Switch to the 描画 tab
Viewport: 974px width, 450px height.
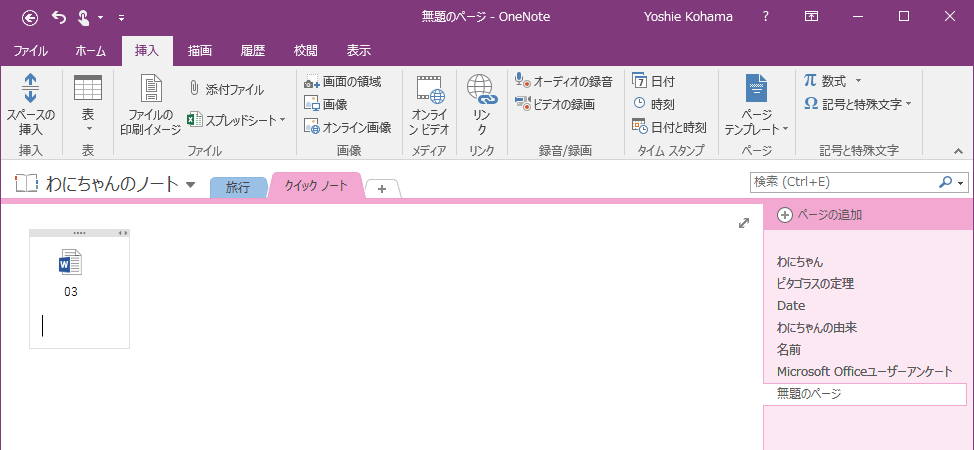(199, 51)
